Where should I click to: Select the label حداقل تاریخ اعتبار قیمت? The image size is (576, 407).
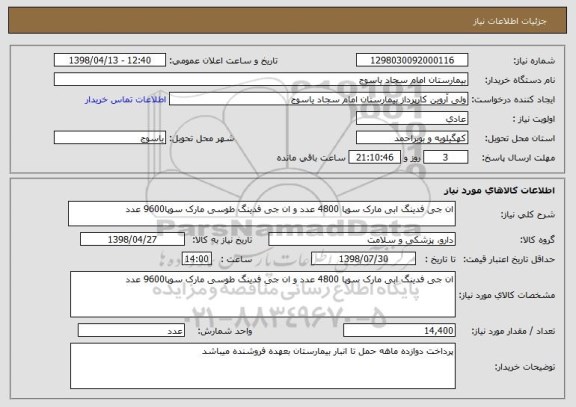(x=509, y=259)
